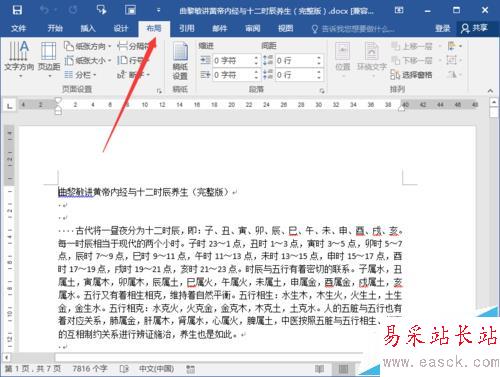
Task: Collapse the ribbon with the up chevron
Action: pyautogui.click(x=490, y=91)
